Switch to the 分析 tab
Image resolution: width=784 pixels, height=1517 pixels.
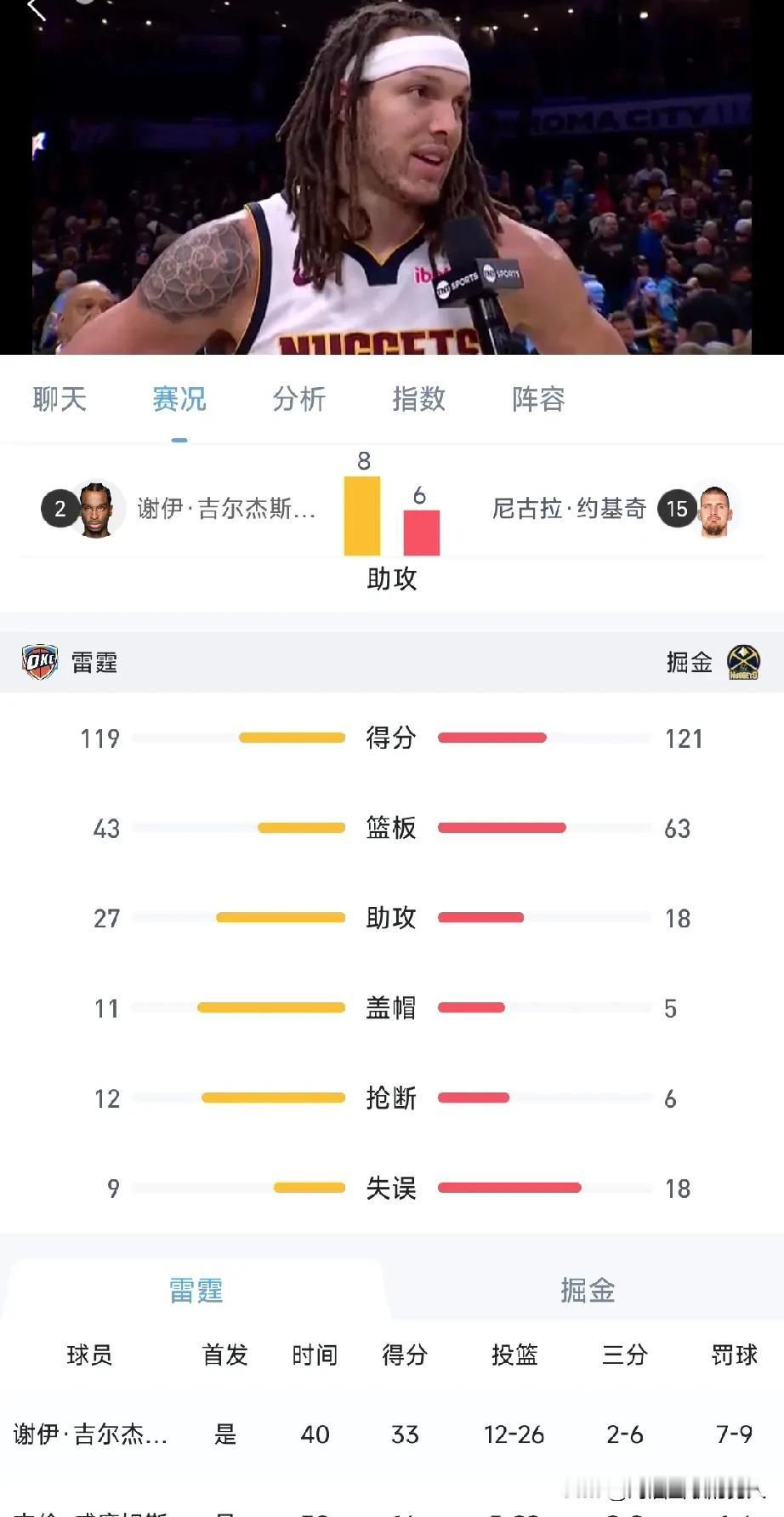(298, 398)
